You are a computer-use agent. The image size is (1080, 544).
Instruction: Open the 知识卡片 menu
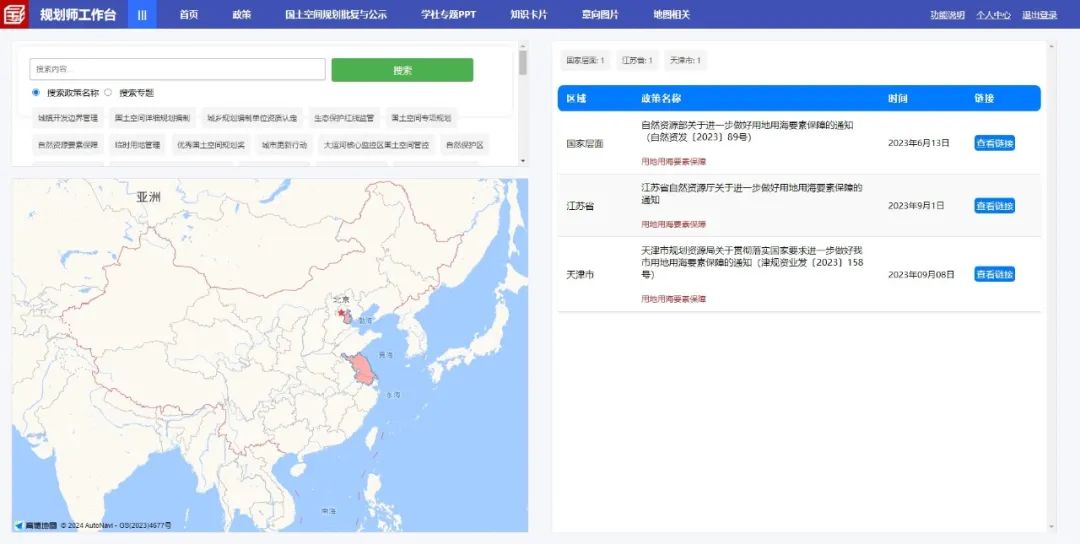click(529, 14)
